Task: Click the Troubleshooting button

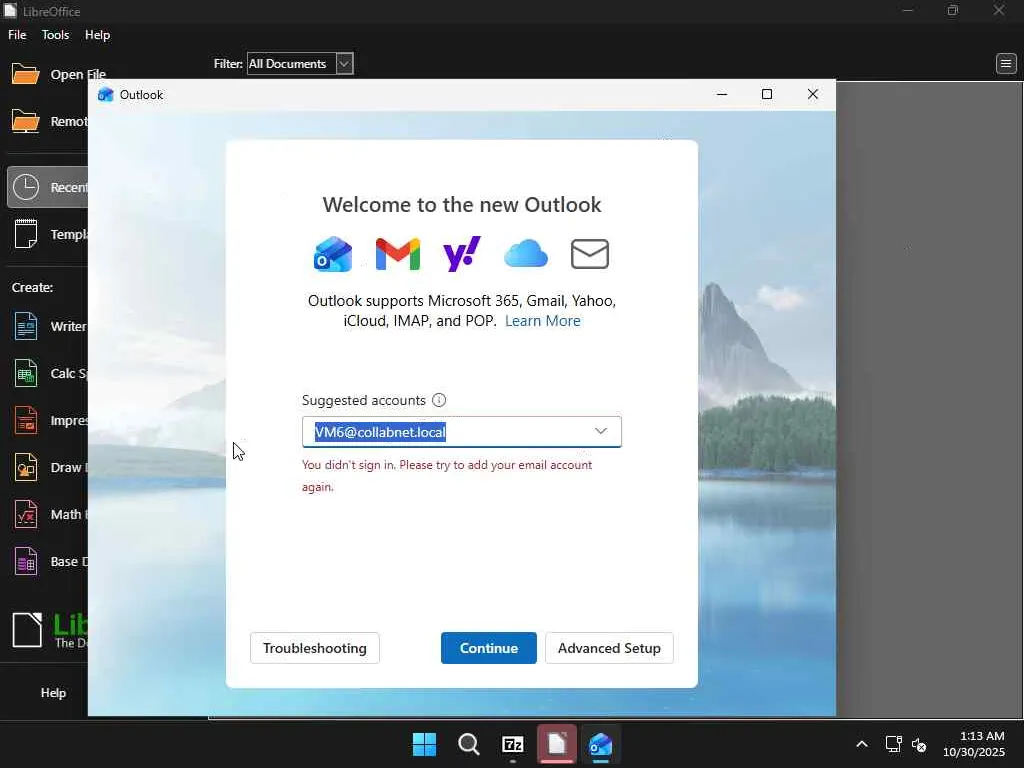Action: click(x=315, y=648)
